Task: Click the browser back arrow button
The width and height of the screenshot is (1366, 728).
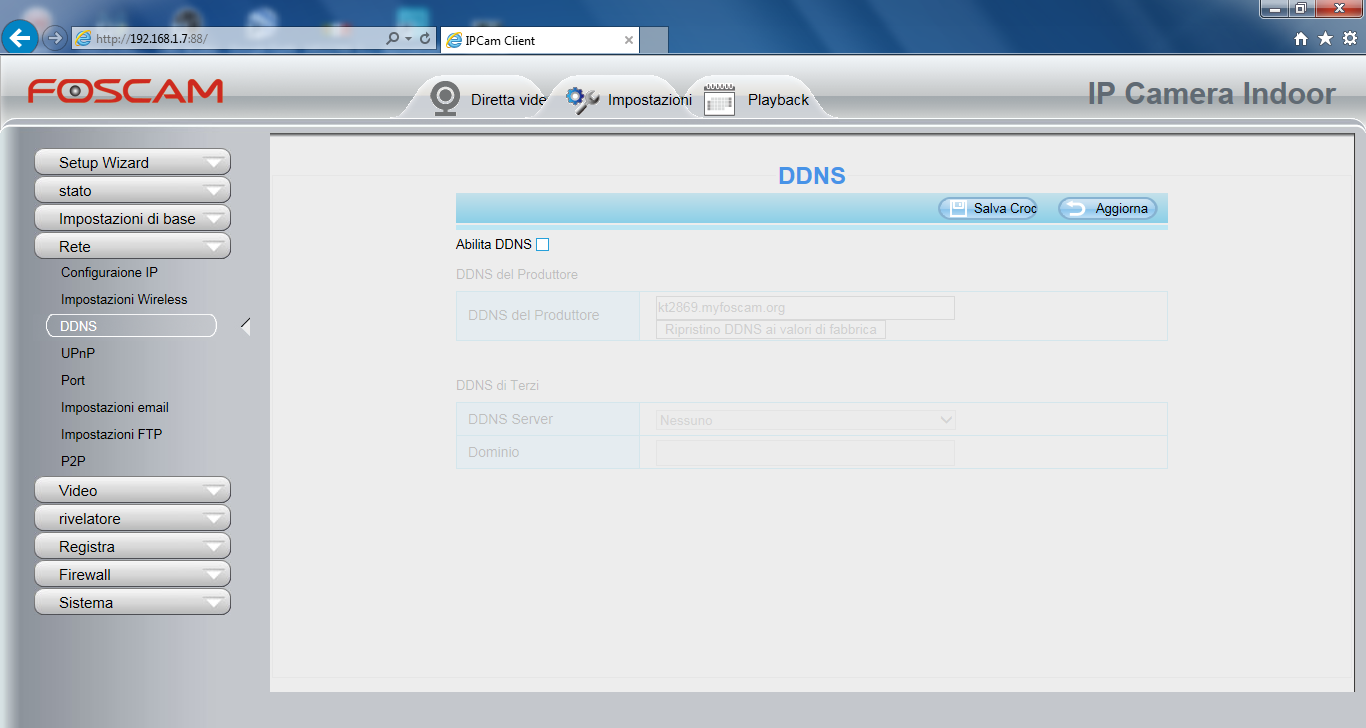Action: pyautogui.click(x=20, y=38)
